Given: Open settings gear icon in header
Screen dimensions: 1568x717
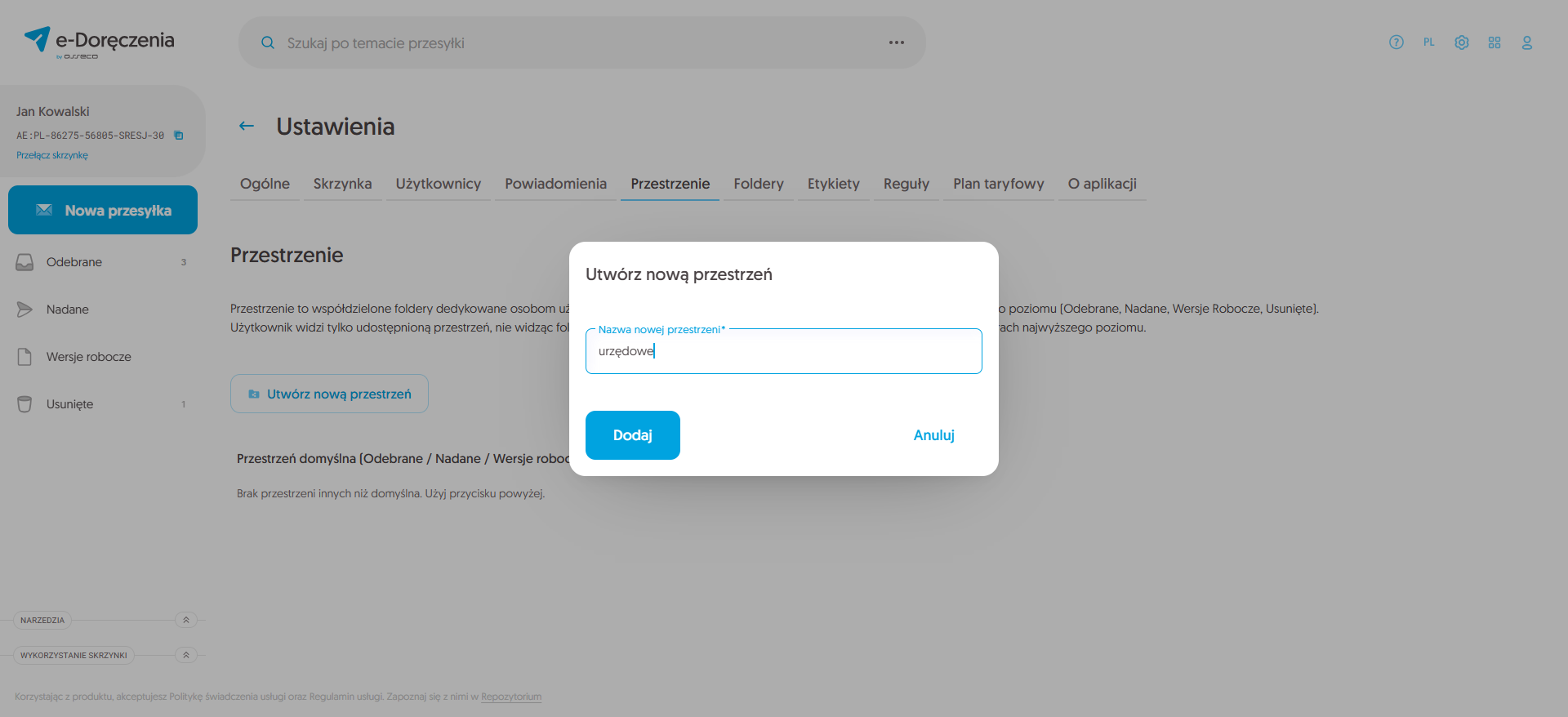Looking at the screenshot, I should click(1462, 42).
